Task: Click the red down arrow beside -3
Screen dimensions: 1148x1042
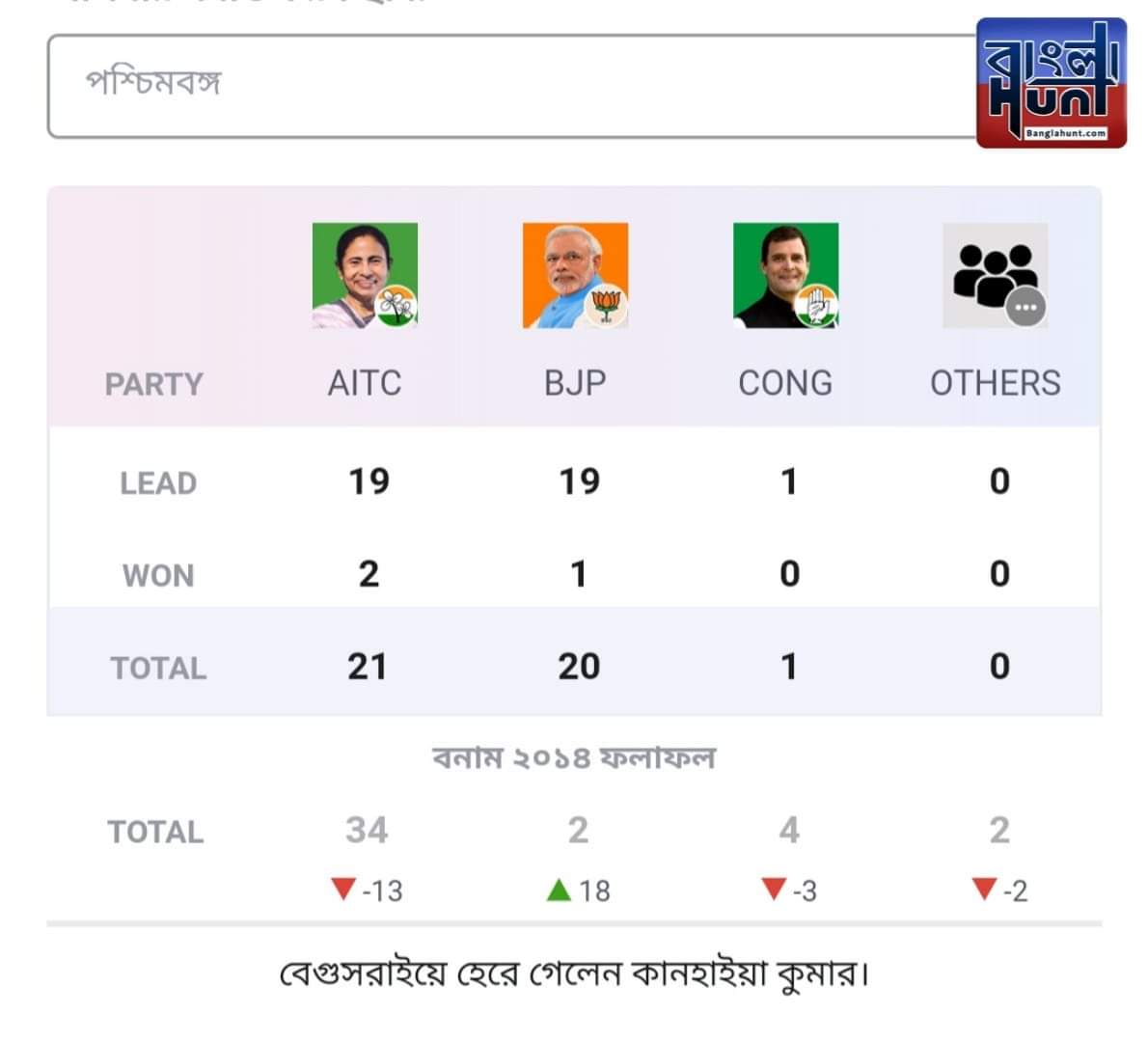Action: (x=774, y=889)
